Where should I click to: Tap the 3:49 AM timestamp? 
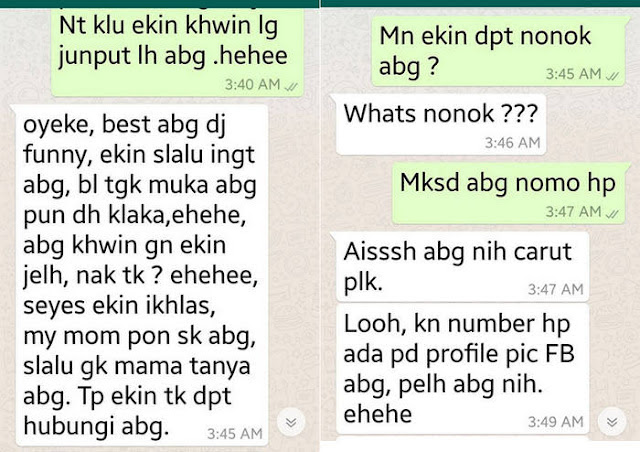coord(556,422)
